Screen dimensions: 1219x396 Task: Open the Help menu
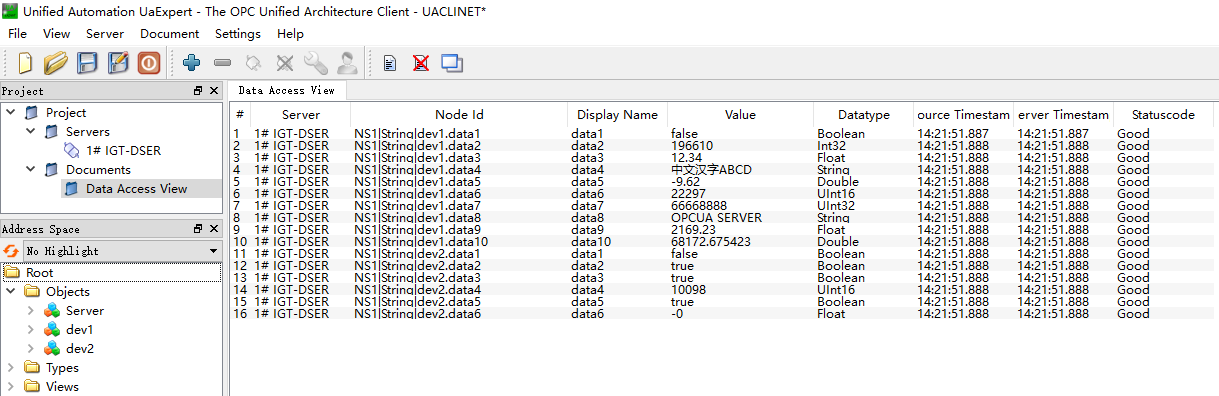click(290, 34)
